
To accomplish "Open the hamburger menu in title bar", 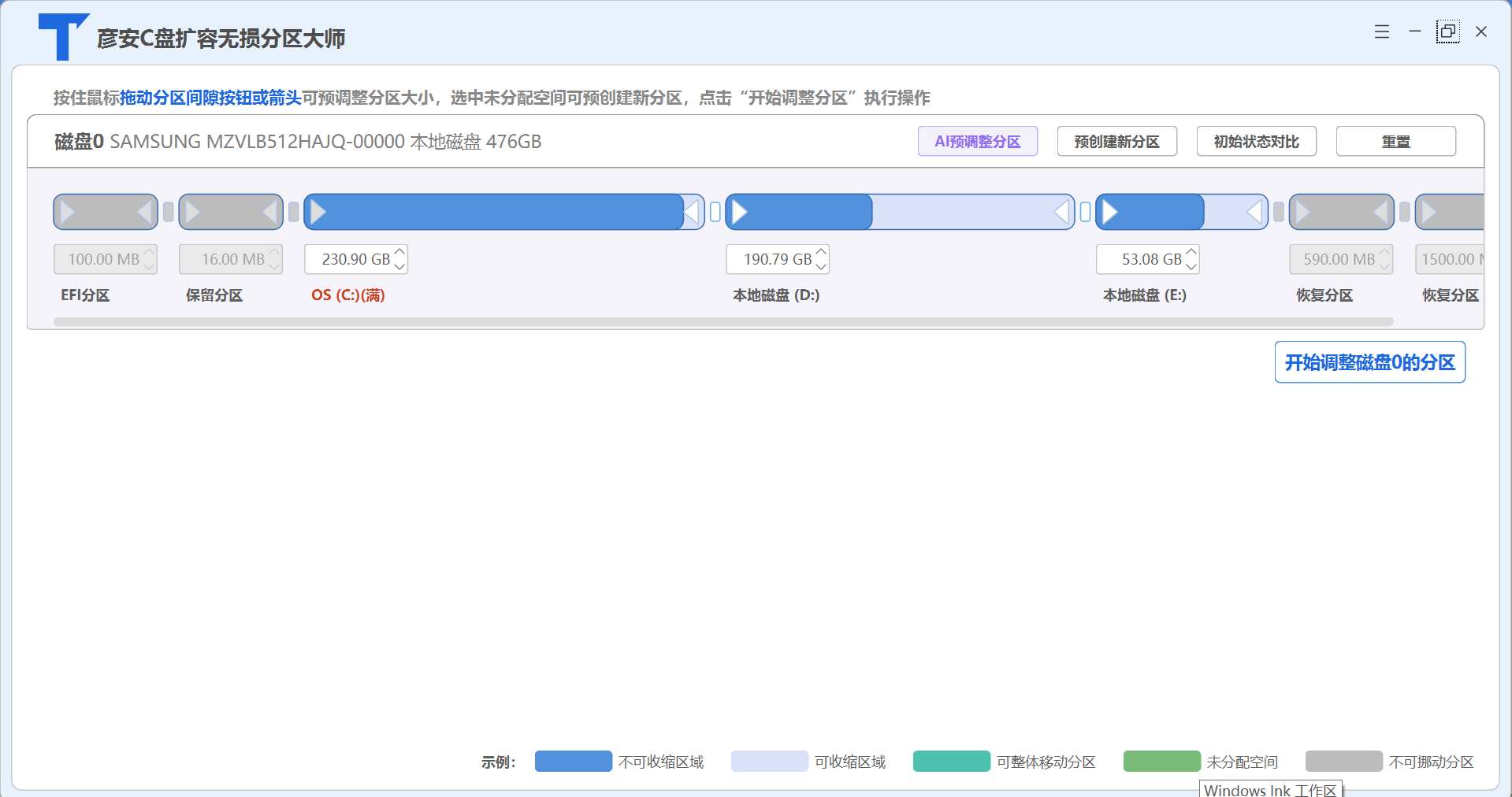I will coord(1382,32).
